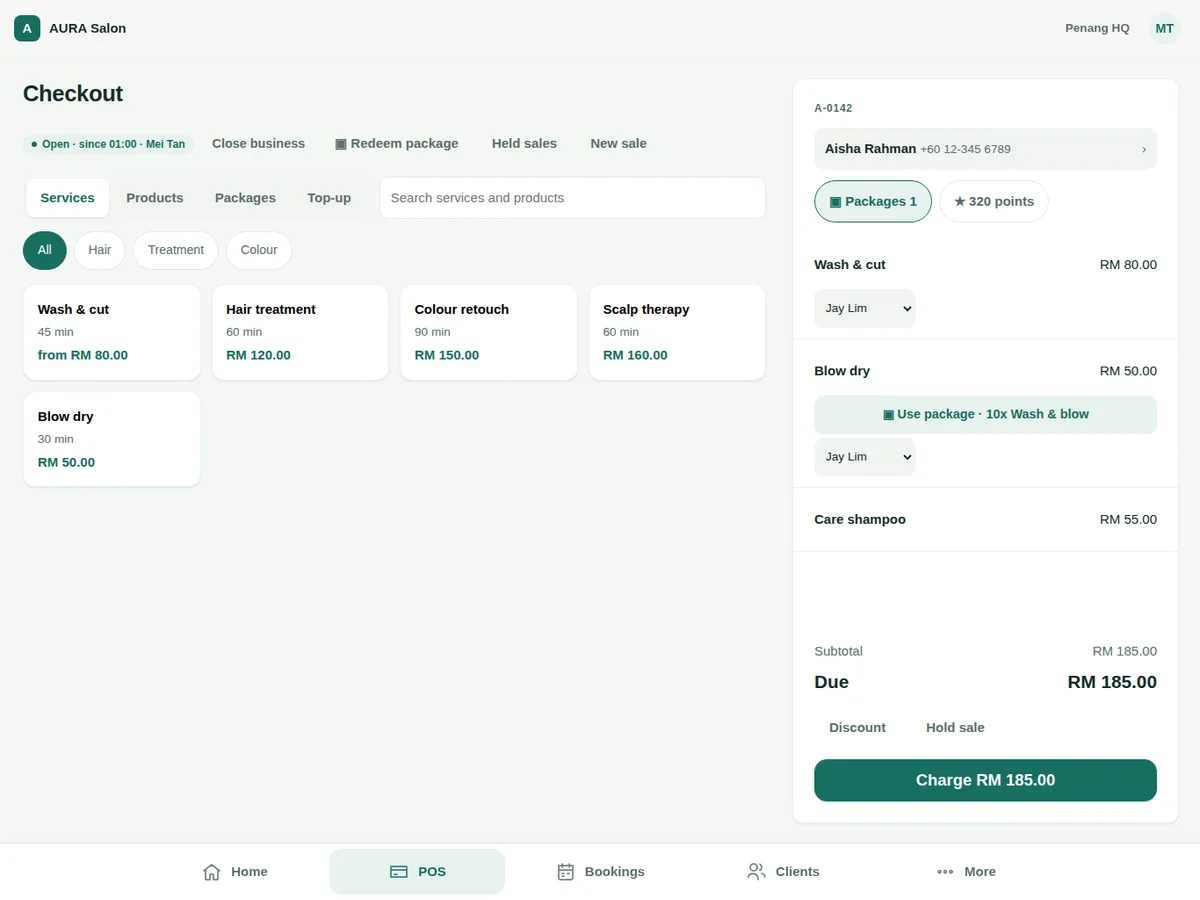Start a New sale

click(618, 143)
